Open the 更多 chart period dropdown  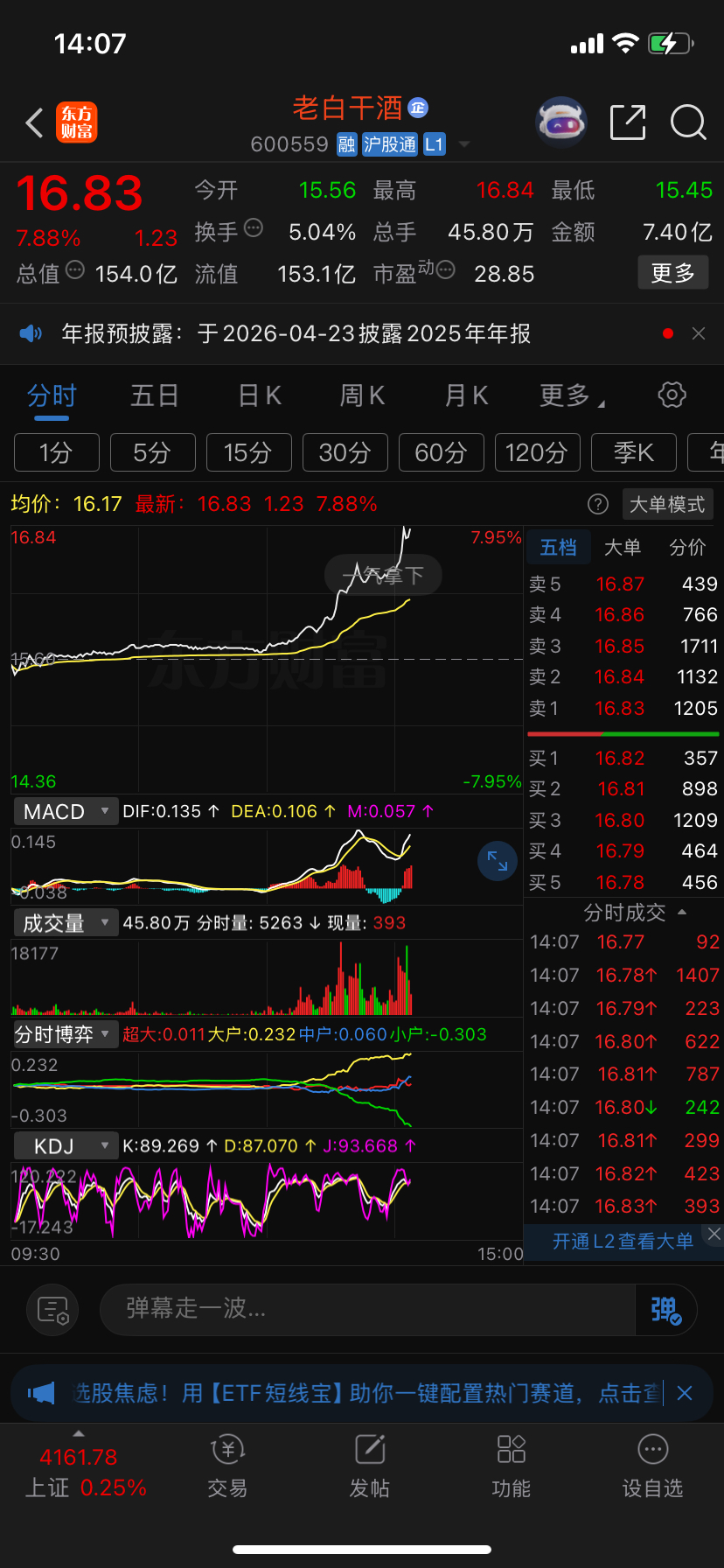click(x=573, y=395)
